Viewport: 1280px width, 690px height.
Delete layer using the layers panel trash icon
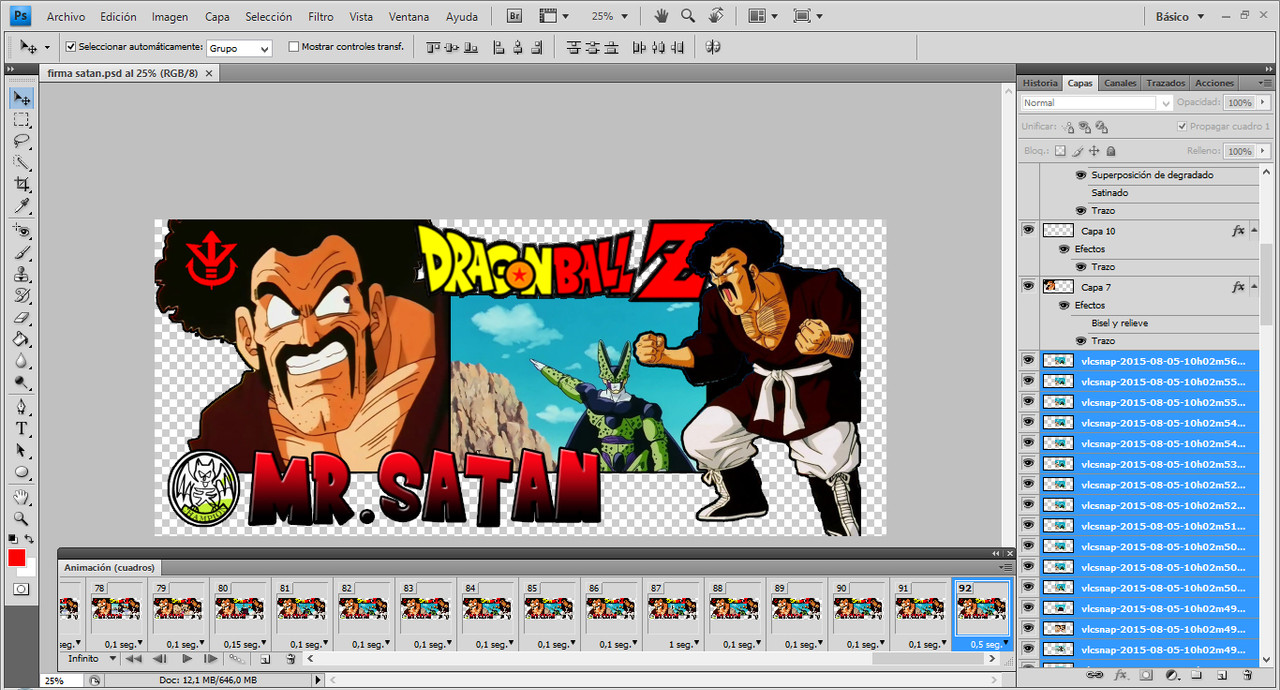[x=1247, y=675]
